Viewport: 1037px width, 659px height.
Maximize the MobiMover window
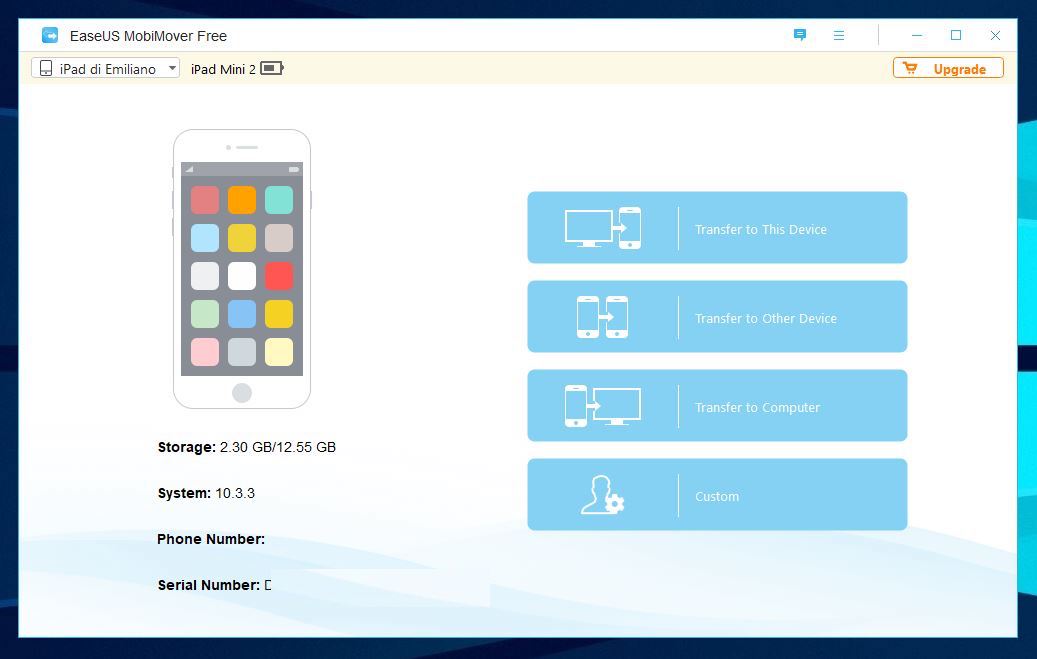(956, 35)
